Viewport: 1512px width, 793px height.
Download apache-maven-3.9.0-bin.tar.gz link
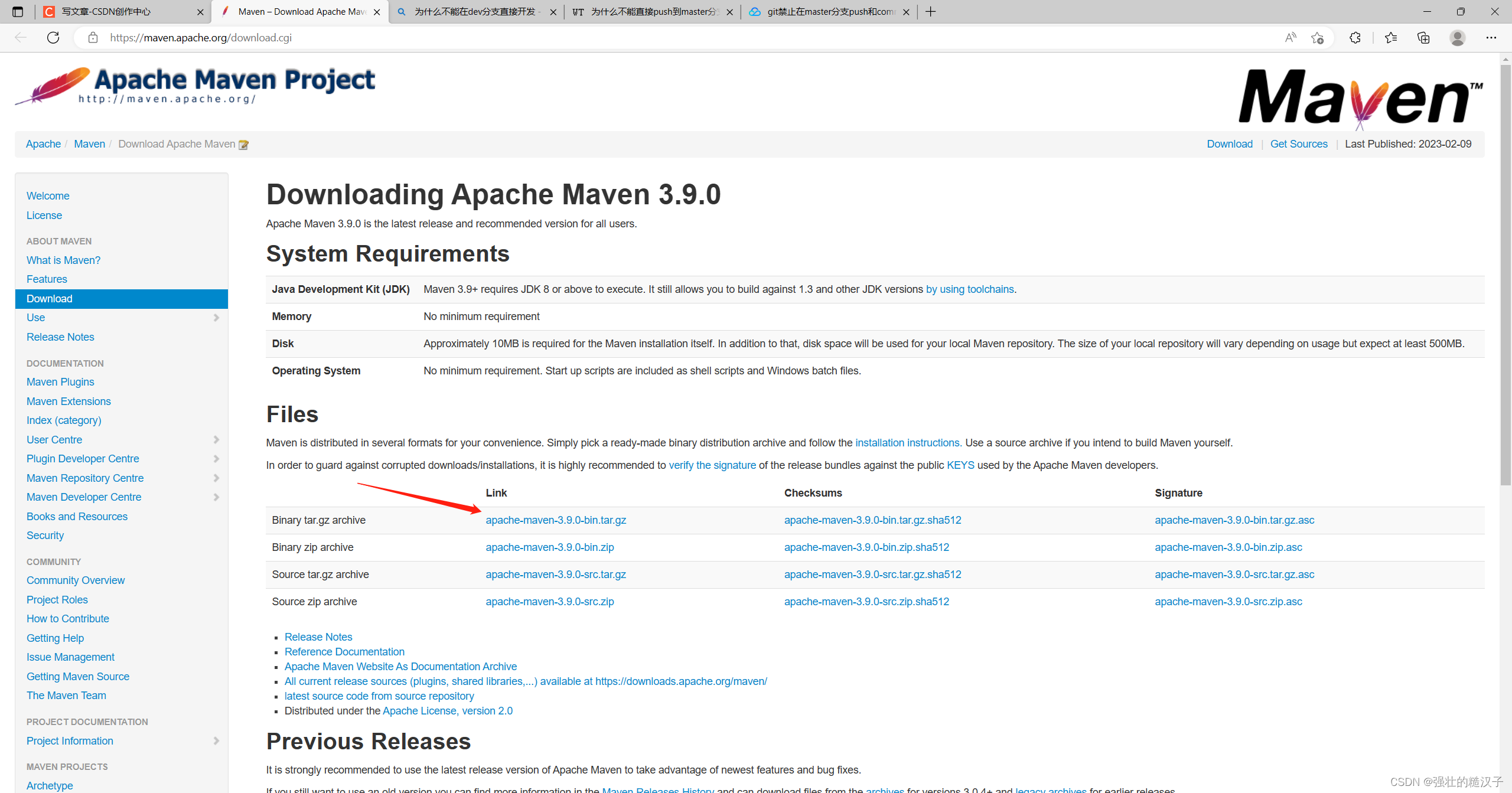coord(555,520)
